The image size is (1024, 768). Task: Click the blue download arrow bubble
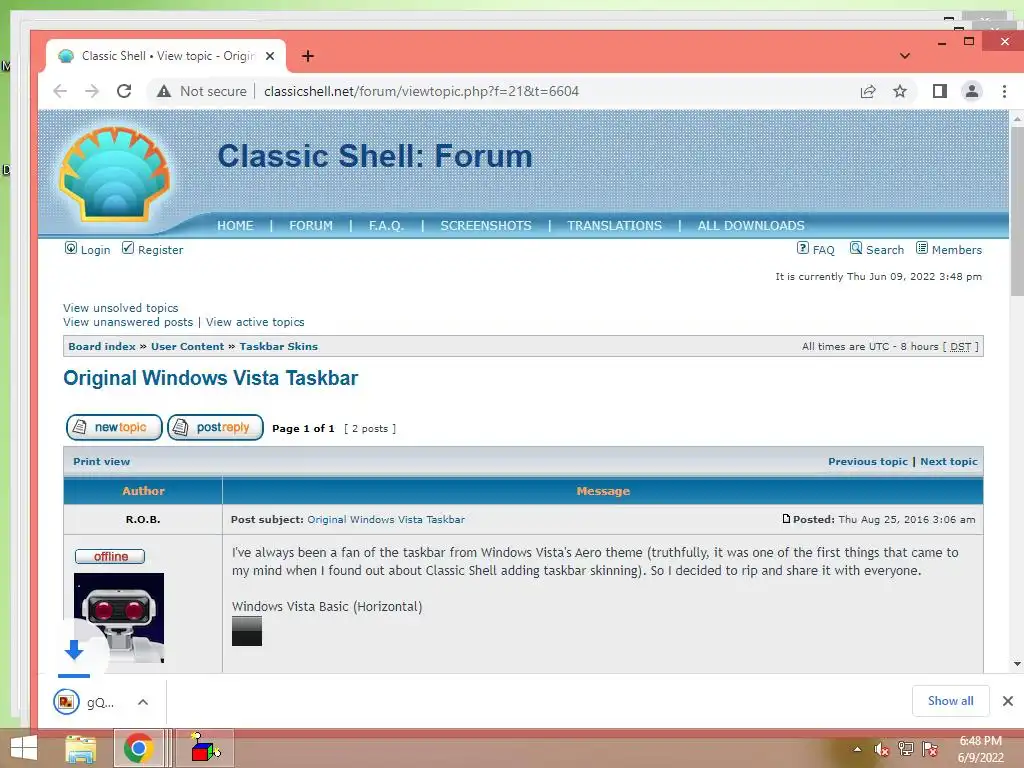point(74,650)
